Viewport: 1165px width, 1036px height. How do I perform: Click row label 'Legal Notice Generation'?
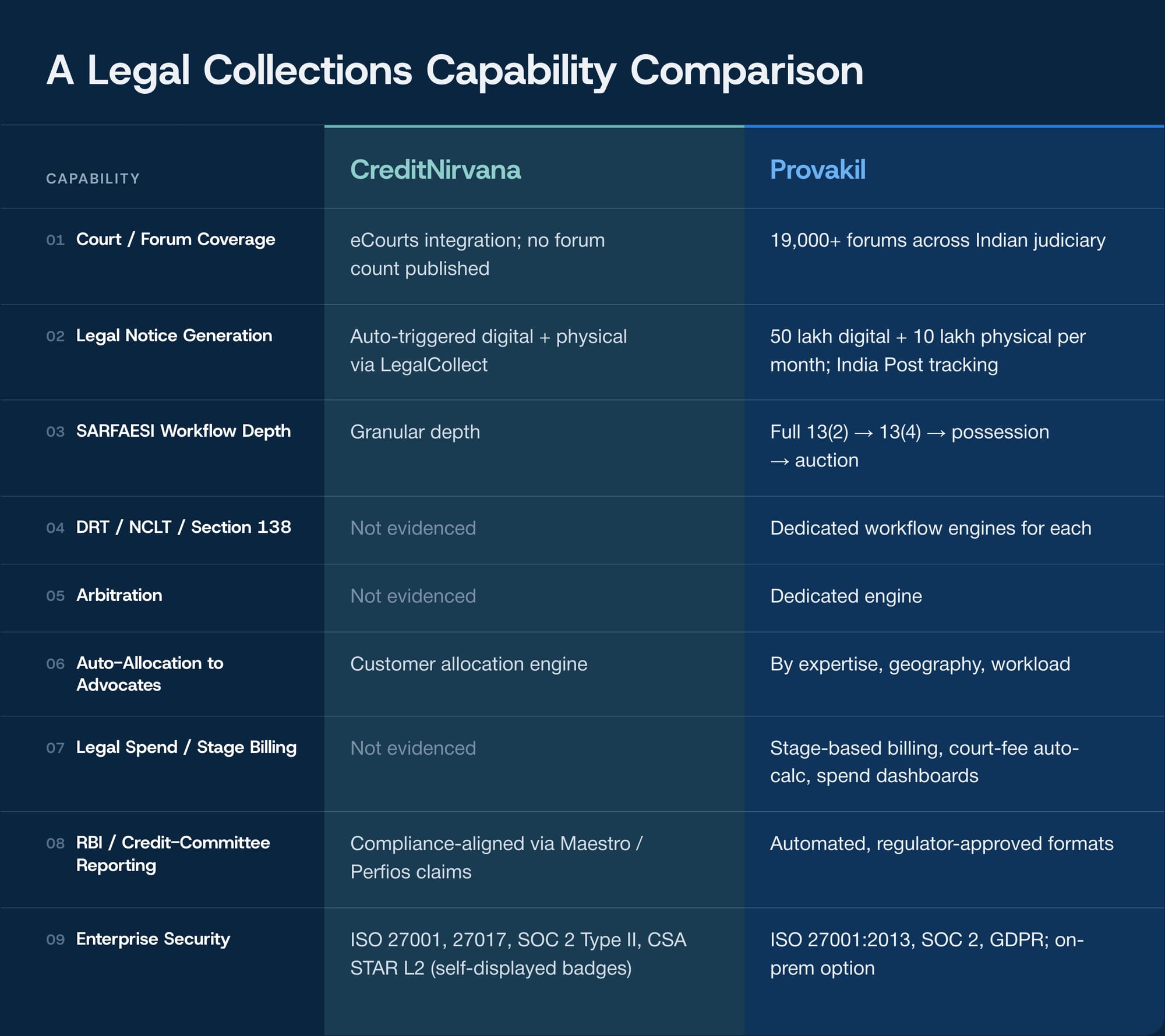point(174,335)
